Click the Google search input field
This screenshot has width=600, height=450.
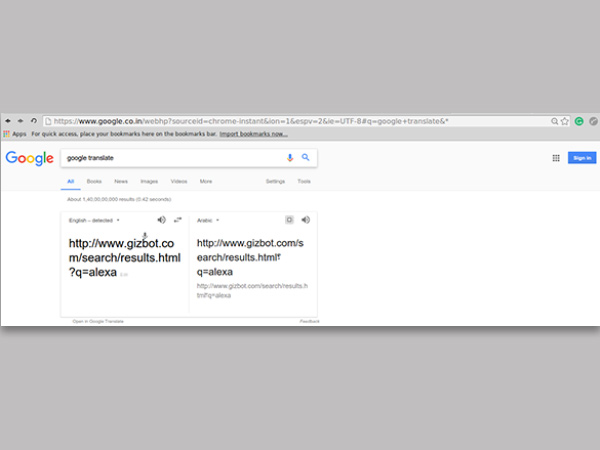pyautogui.click(x=170, y=157)
